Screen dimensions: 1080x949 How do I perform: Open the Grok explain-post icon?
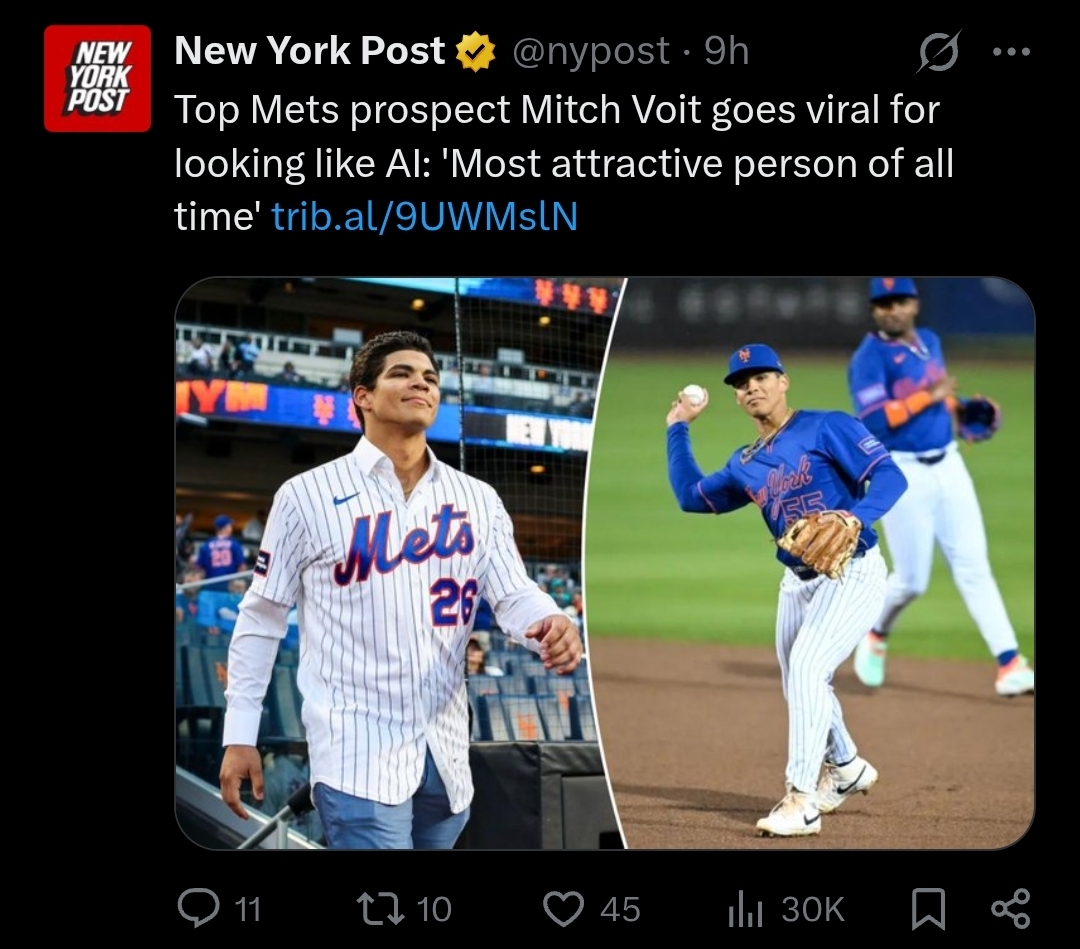[938, 51]
